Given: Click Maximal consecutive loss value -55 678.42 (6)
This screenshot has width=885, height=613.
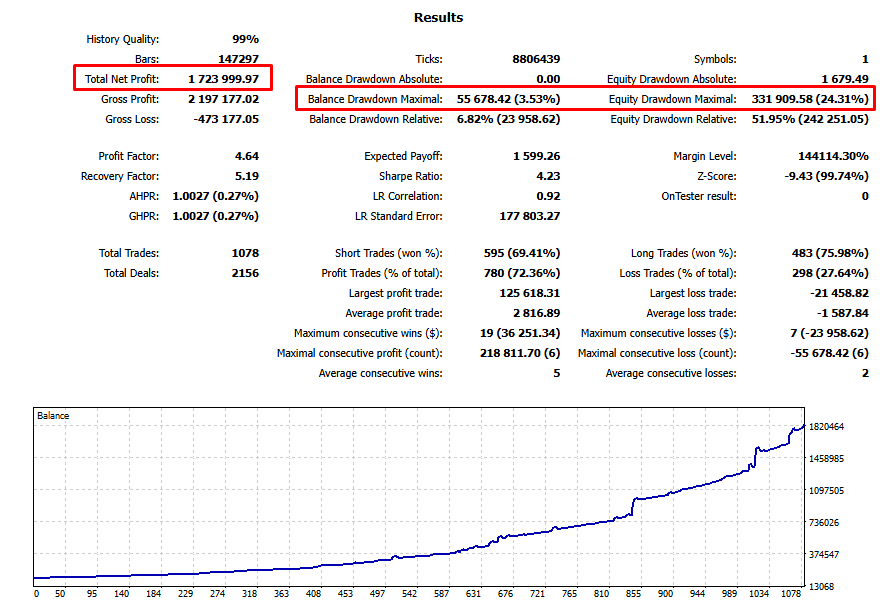Looking at the screenshot, I should tap(829, 353).
